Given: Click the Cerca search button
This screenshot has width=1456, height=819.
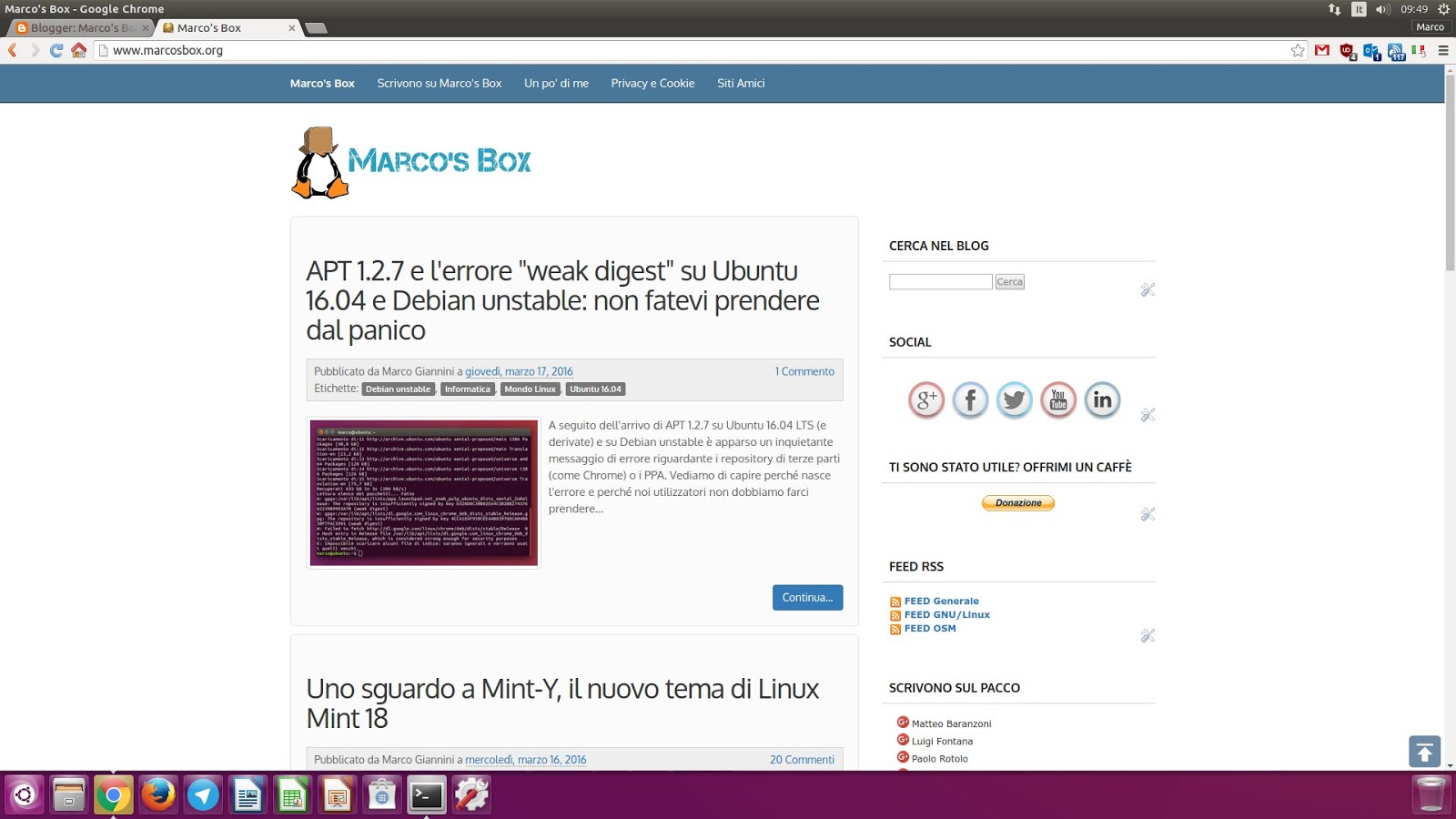Looking at the screenshot, I should pyautogui.click(x=1010, y=282).
